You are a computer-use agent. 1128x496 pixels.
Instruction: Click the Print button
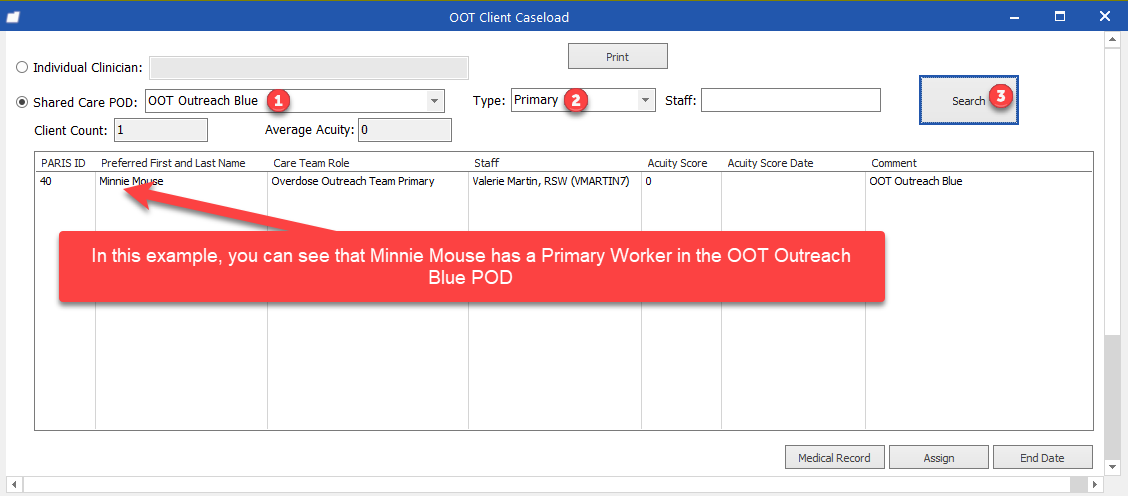(617, 57)
